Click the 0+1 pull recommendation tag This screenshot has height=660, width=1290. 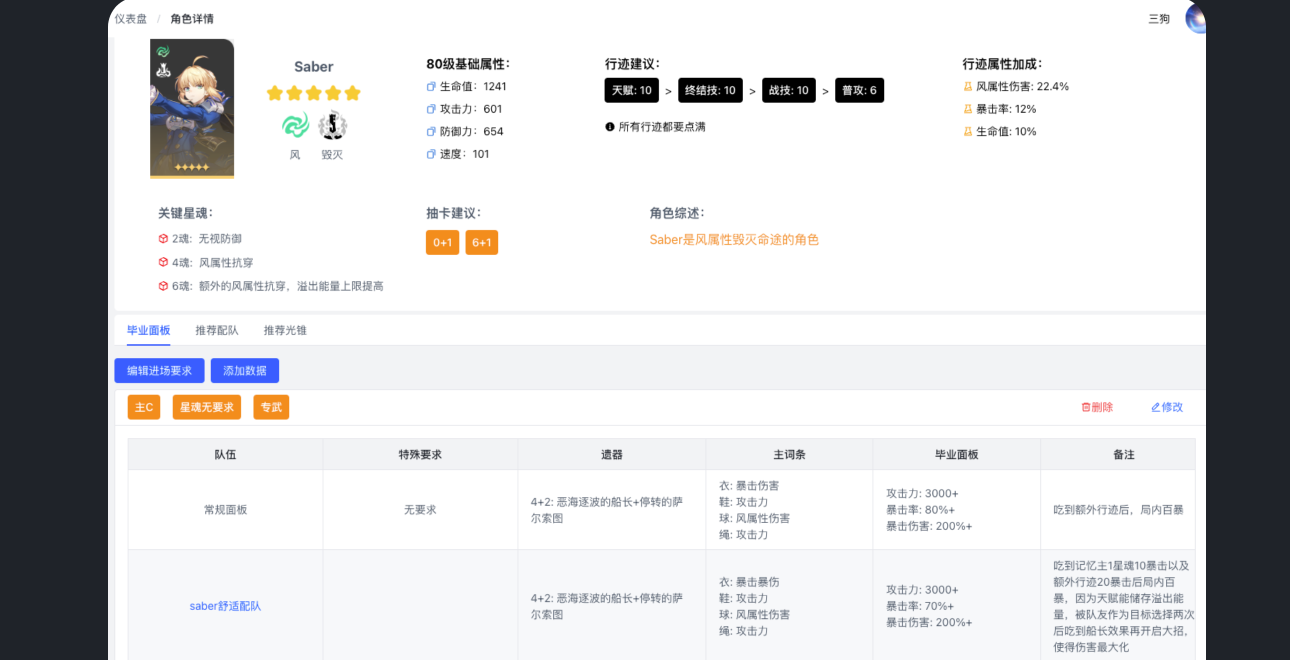pyautogui.click(x=442, y=243)
